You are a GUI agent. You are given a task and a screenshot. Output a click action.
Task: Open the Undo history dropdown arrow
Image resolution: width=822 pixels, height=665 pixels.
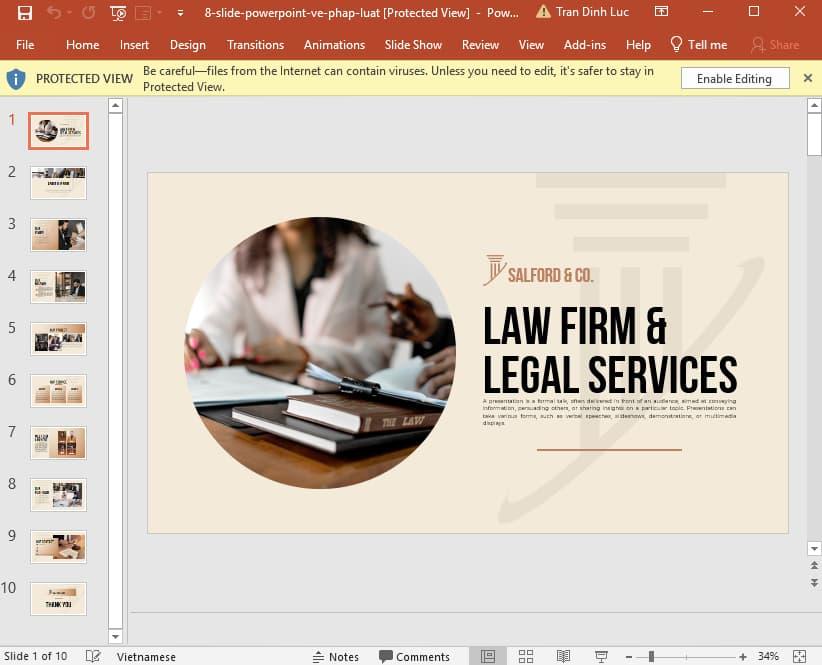[69, 12]
